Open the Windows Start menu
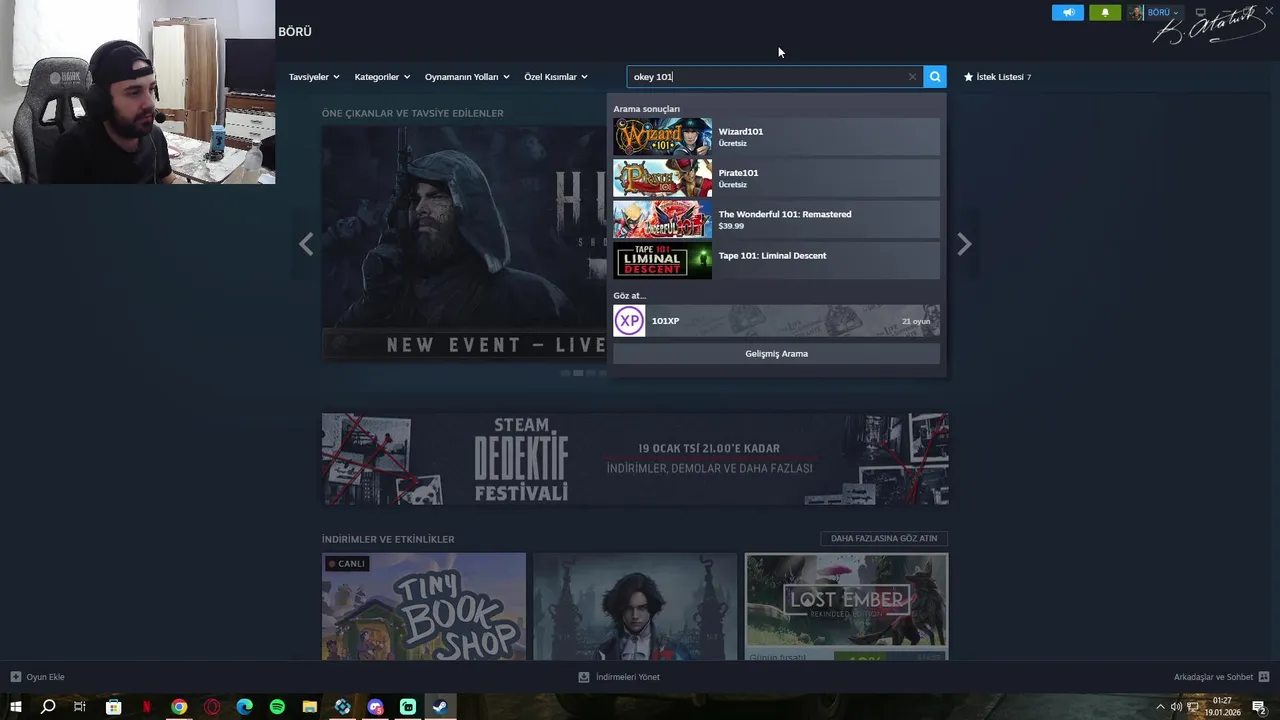Viewport: 1280px width, 720px height. click(15, 707)
